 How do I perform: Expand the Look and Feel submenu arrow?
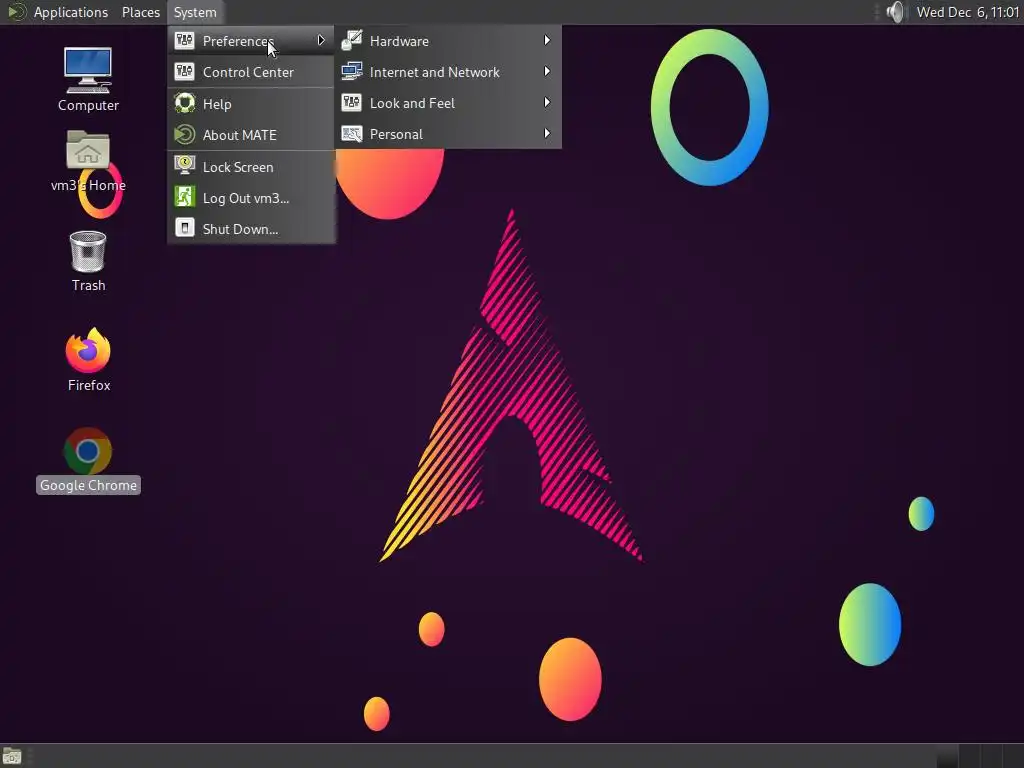point(547,103)
